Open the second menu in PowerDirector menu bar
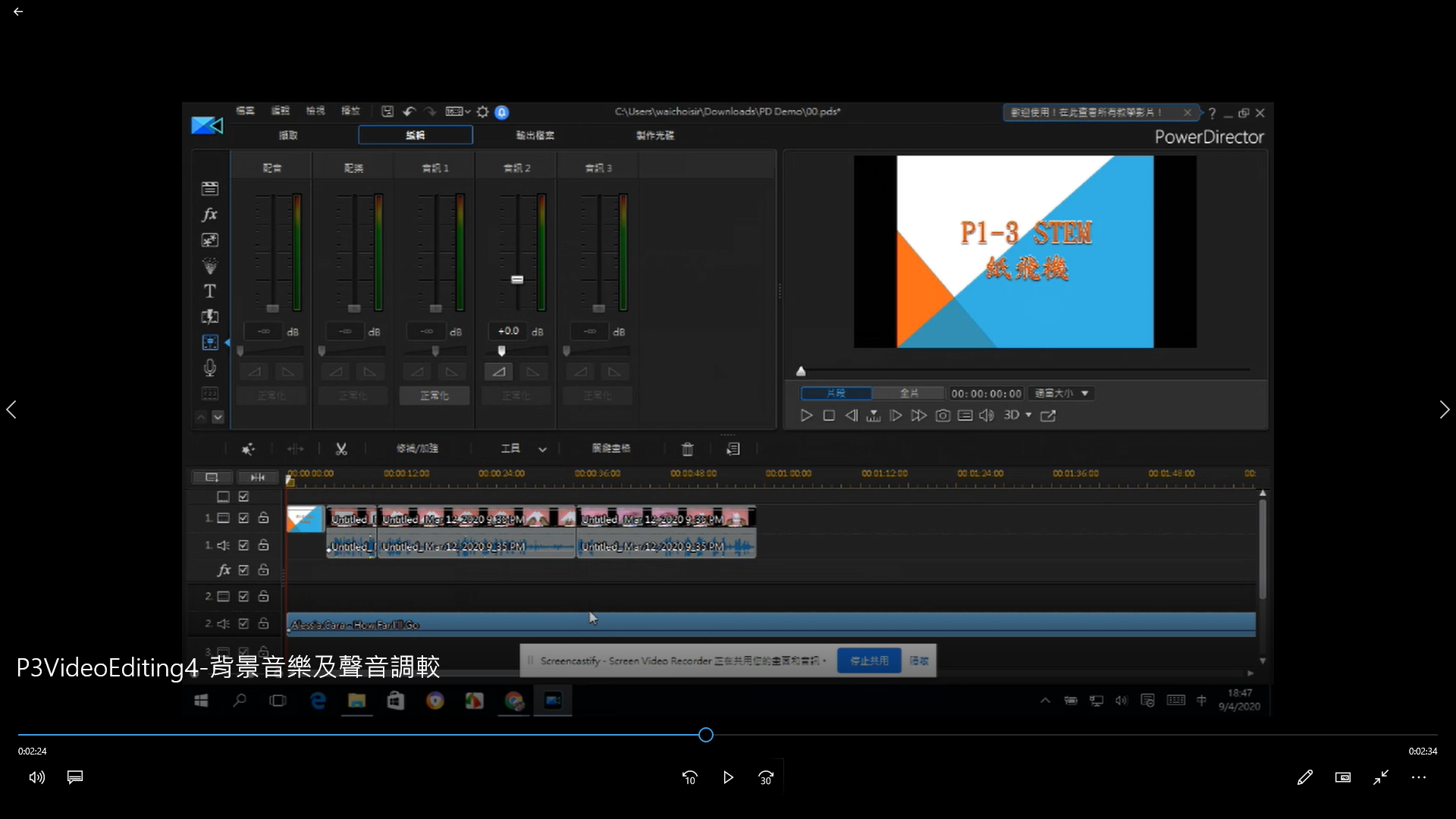 click(x=281, y=111)
